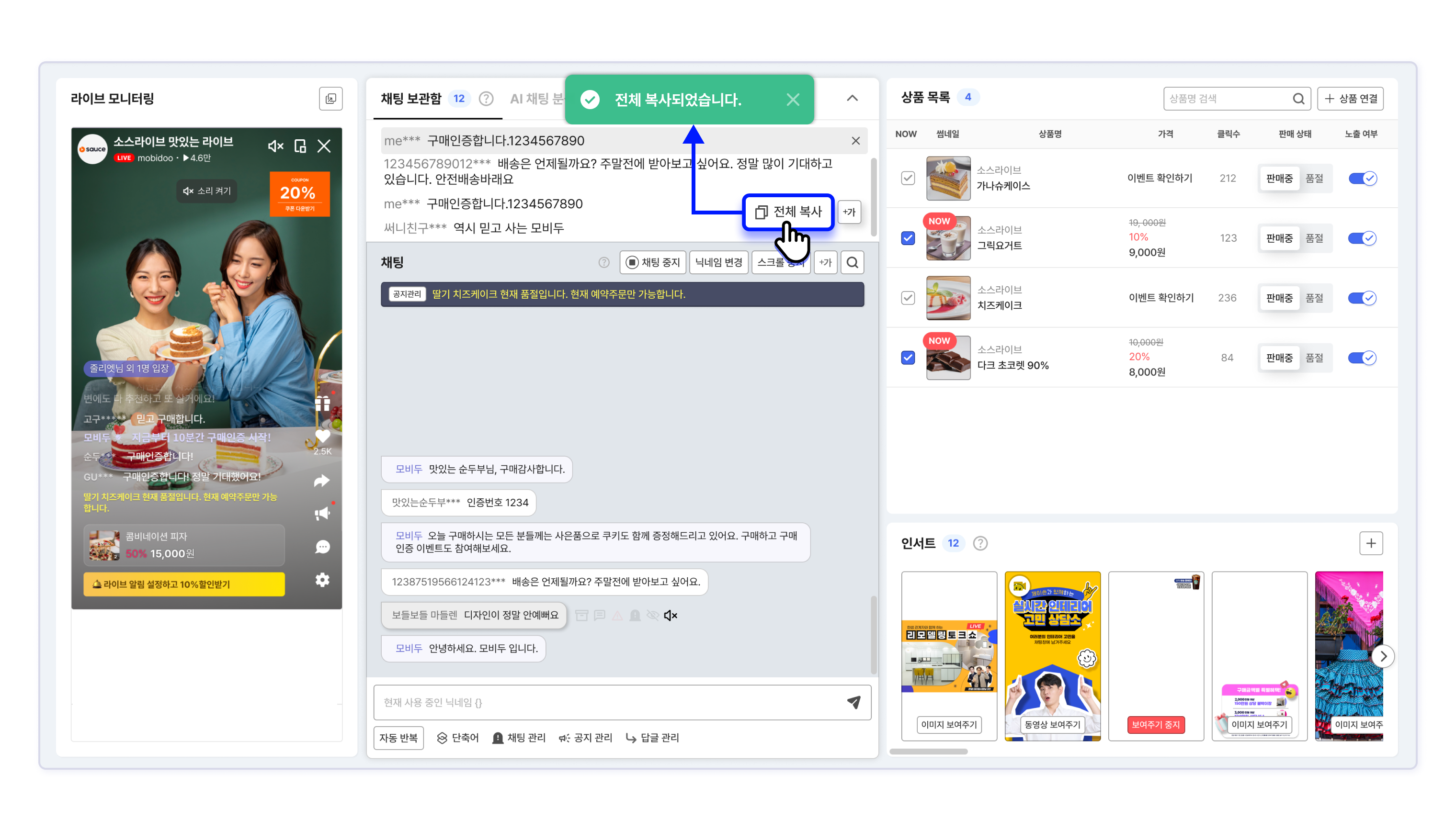This screenshot has height=831, width=1456.
Task: Open live monitoring pop-out window icon
Action: pos(330,99)
